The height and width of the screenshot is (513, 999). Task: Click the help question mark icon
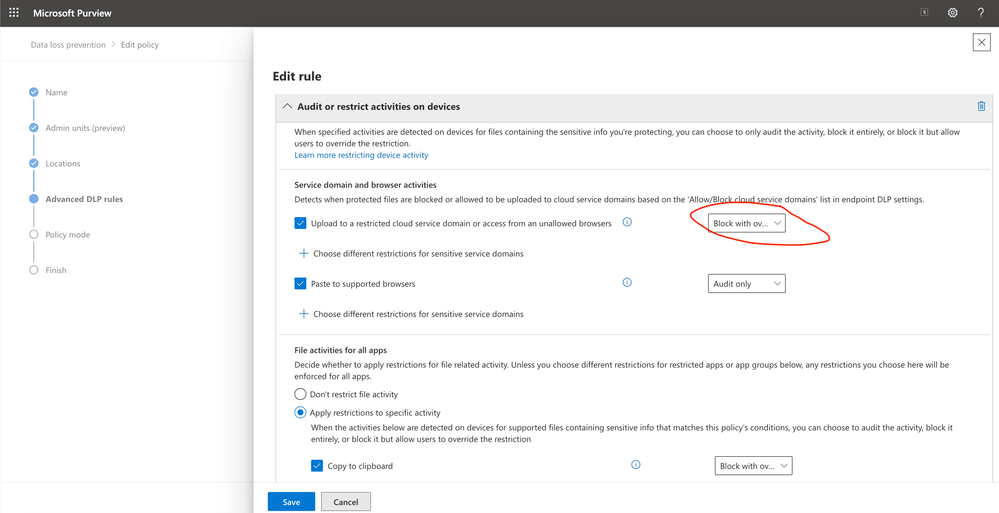(x=980, y=13)
